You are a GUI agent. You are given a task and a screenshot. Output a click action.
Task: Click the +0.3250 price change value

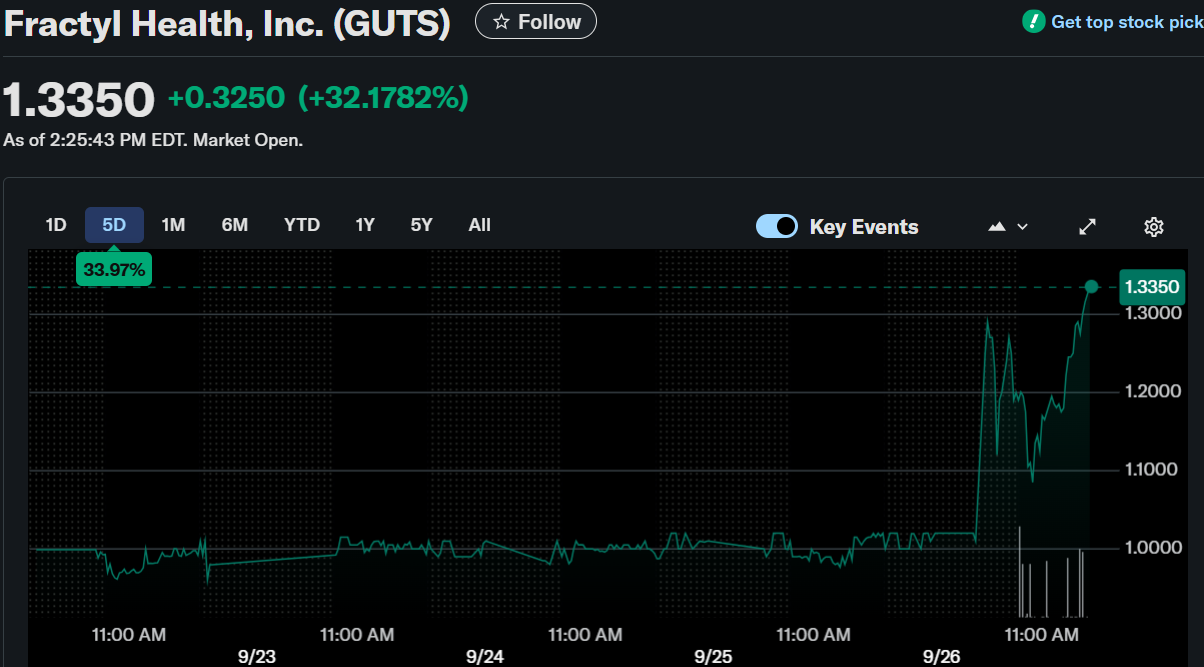coord(226,98)
